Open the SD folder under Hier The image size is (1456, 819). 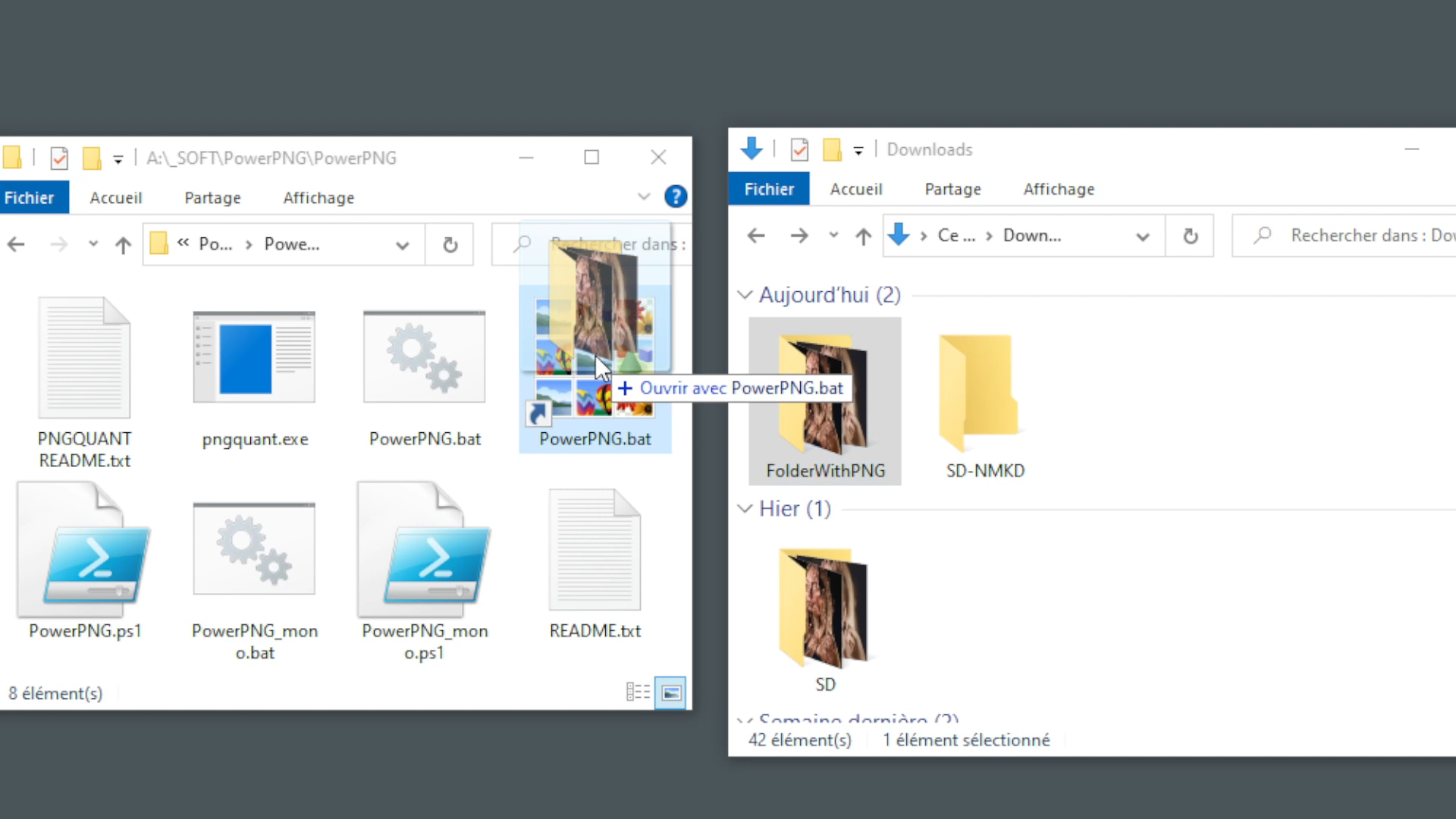(824, 607)
